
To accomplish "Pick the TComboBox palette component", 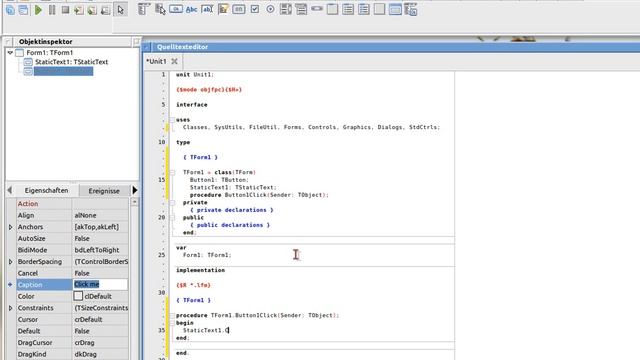I will [x=301, y=9].
